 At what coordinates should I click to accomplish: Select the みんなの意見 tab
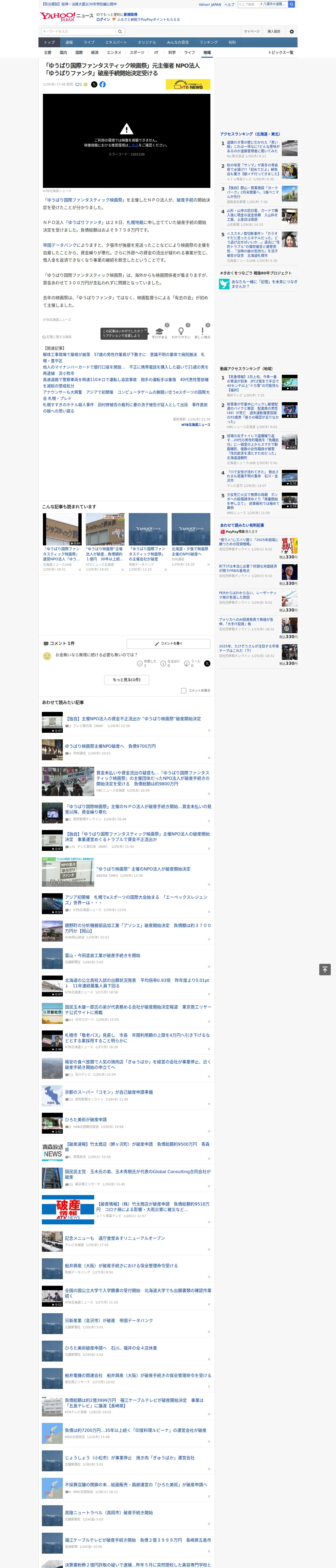point(177,43)
